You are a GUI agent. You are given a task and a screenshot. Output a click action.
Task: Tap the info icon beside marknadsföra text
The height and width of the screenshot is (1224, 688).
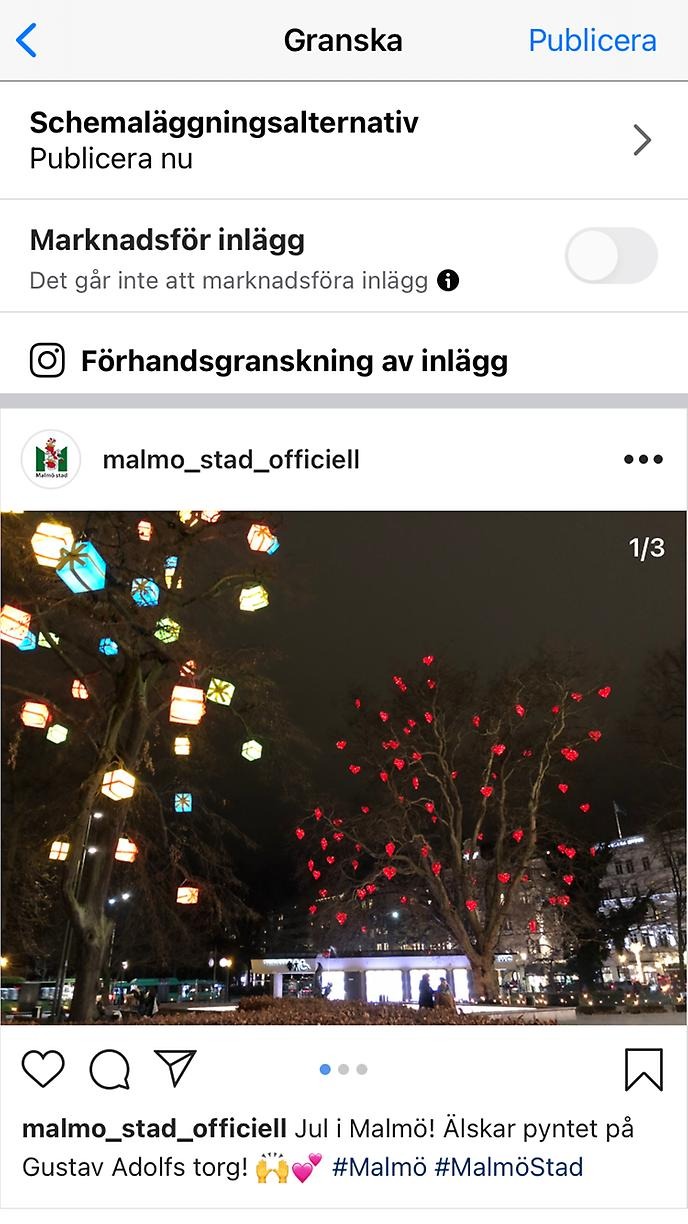[x=449, y=281]
